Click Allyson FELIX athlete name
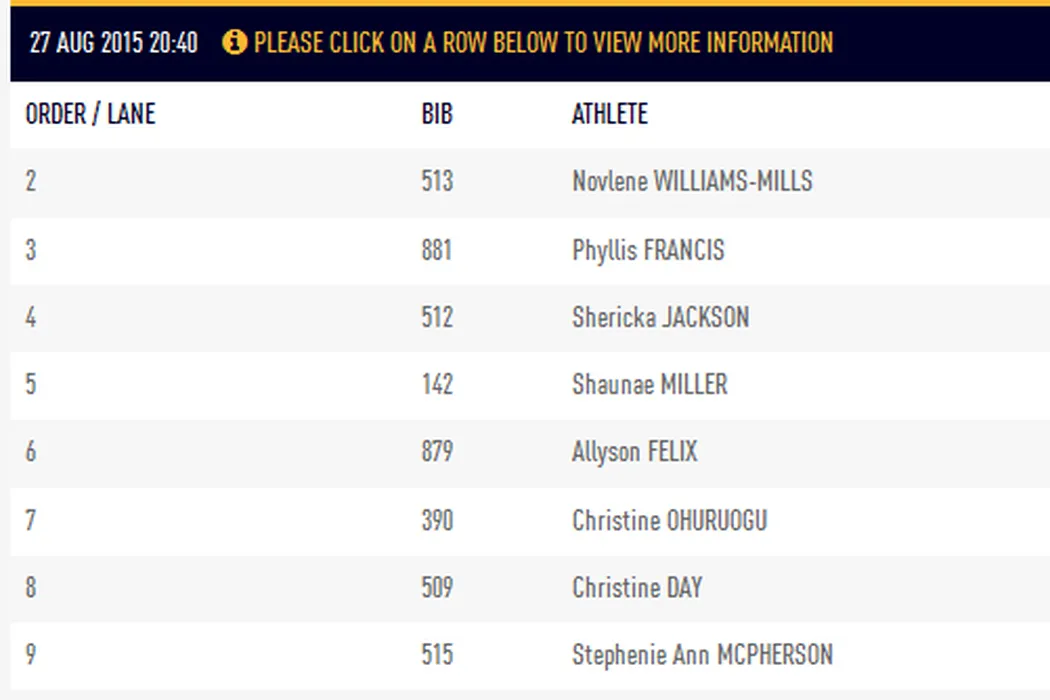The image size is (1050, 700). coord(634,452)
